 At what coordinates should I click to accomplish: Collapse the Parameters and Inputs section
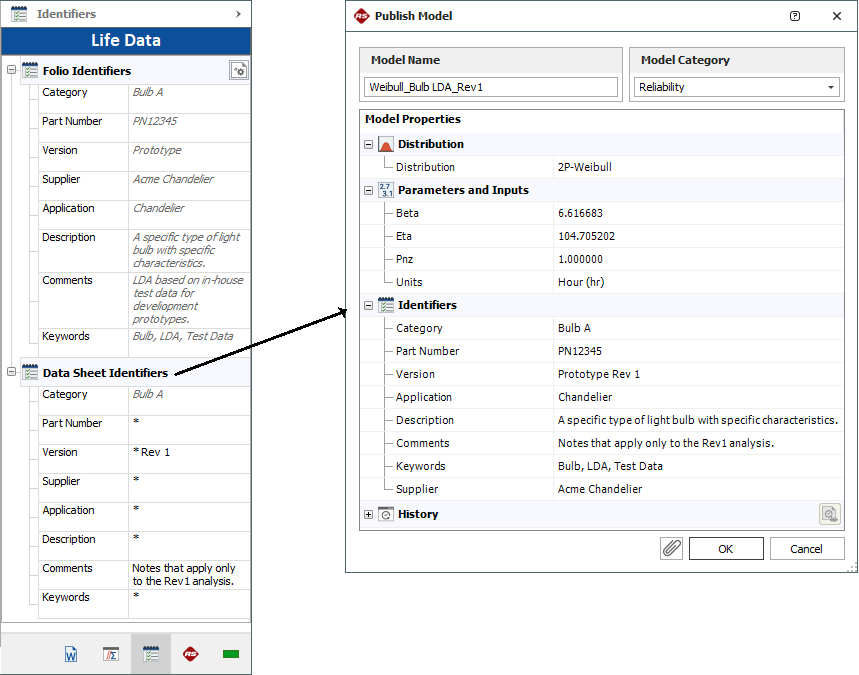369,190
